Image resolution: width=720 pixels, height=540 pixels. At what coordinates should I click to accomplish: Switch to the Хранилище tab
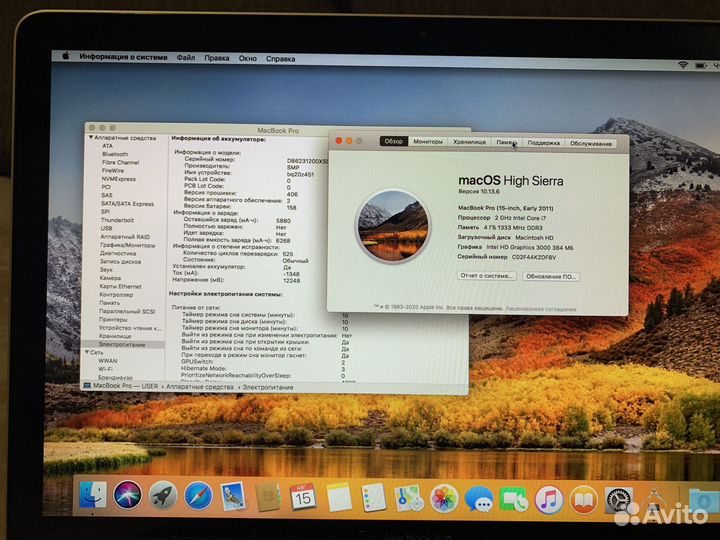pos(469,142)
